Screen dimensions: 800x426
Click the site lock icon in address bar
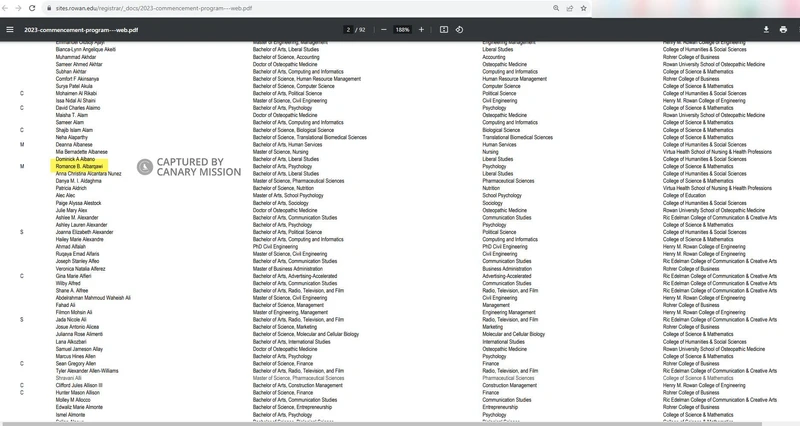(48, 8)
